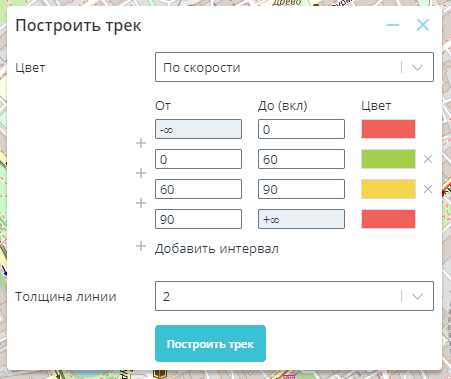The height and width of the screenshot is (379, 451).
Task: Click the От field with value 90
Action: click(x=198, y=219)
